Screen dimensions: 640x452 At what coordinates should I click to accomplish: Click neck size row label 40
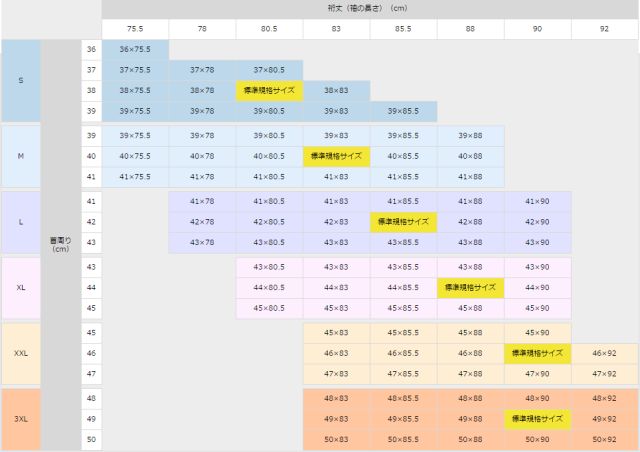[x=91, y=156]
